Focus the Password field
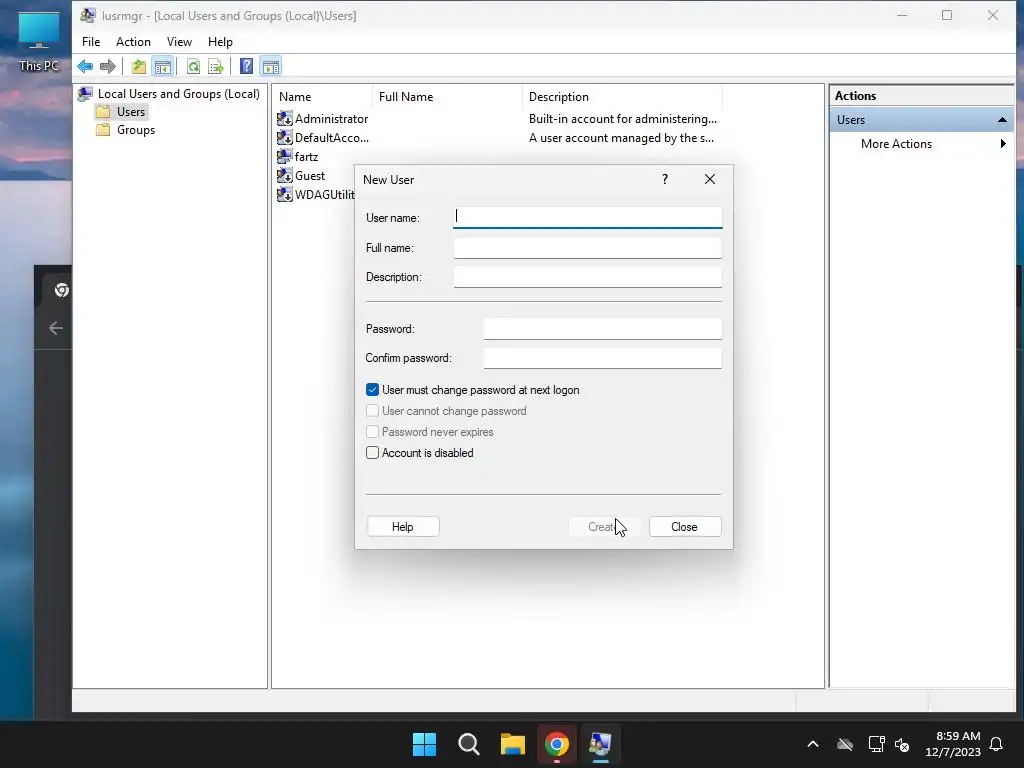Viewport: 1024px width, 768px height. point(603,328)
